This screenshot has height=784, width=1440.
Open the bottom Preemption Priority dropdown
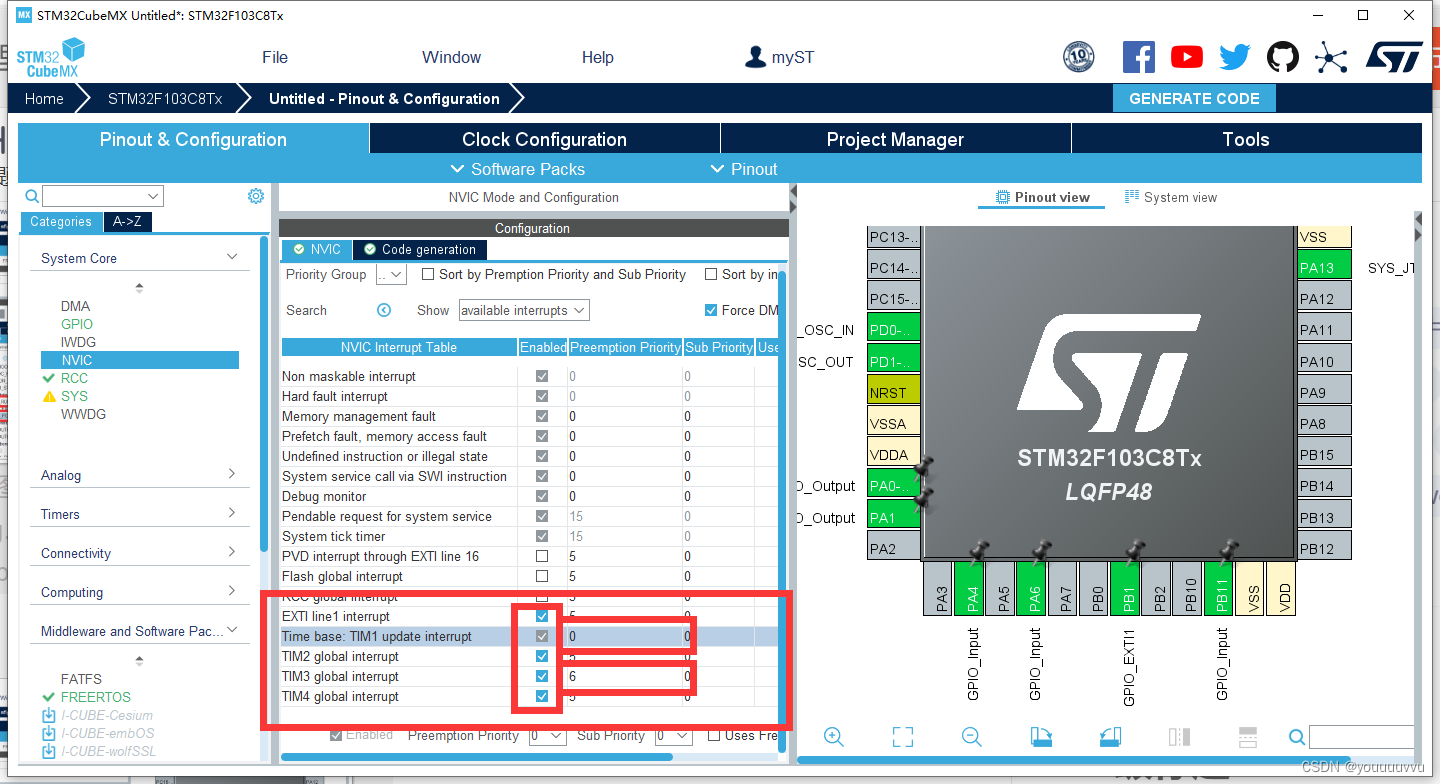[x=547, y=735]
